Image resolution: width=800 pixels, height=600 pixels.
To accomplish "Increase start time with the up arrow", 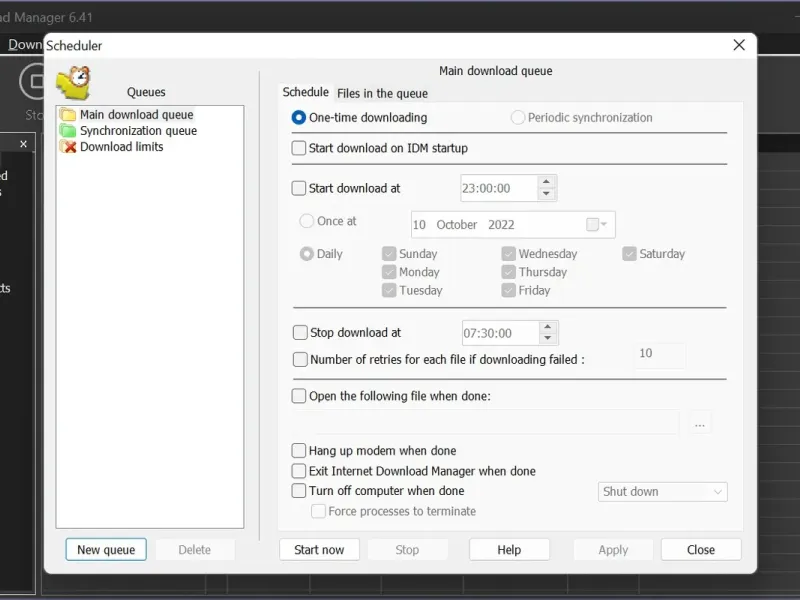I will 546,182.
